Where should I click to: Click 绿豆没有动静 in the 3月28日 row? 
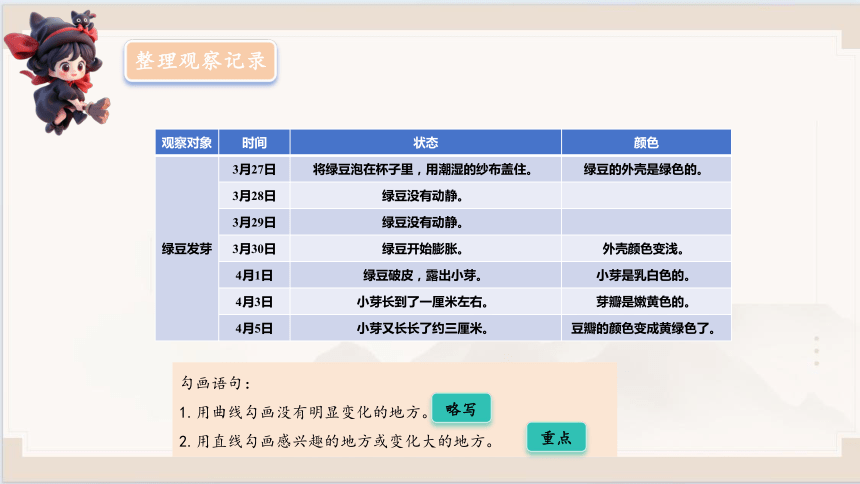pyautogui.click(x=426, y=196)
